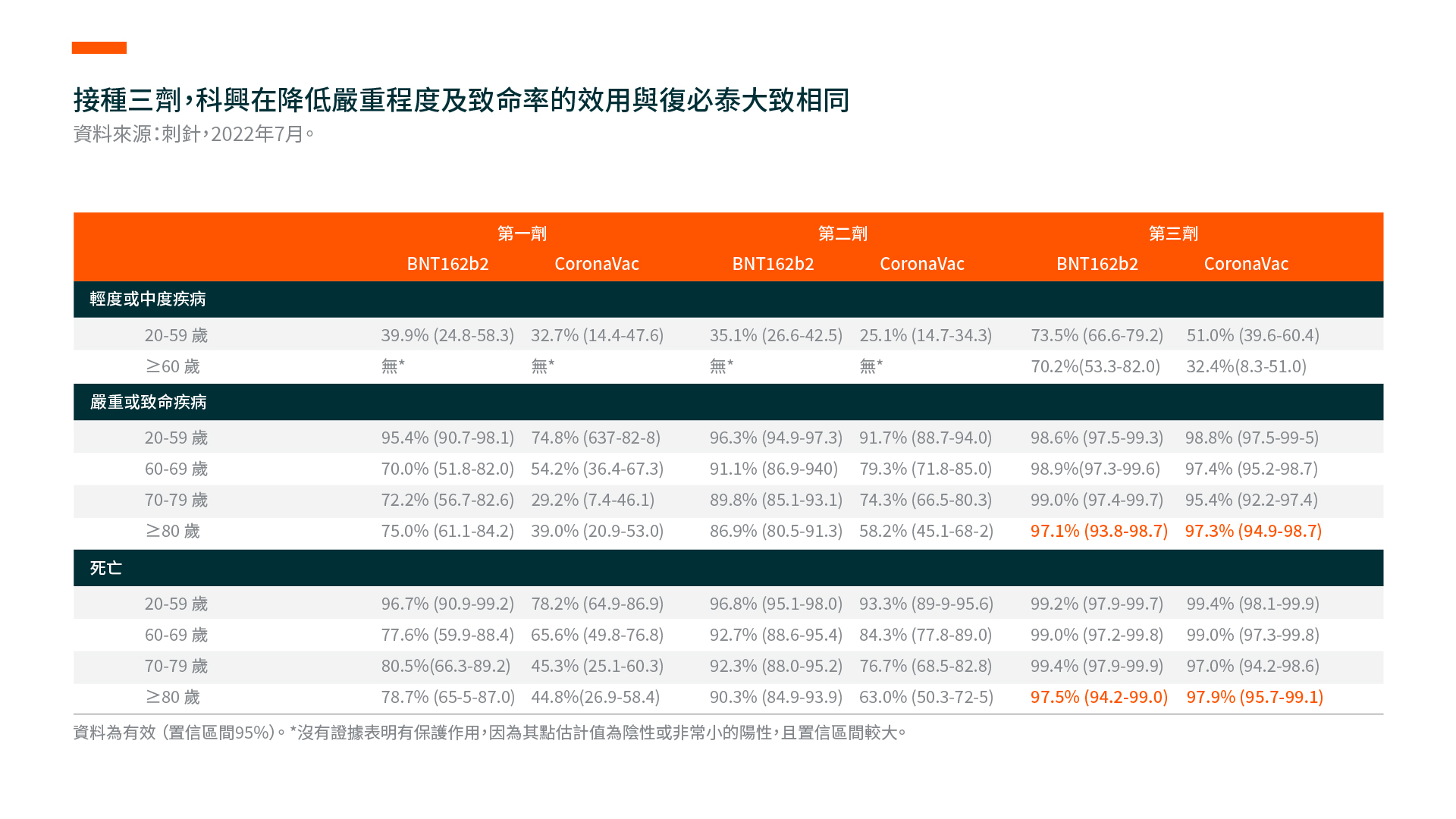
Task: Click cell 70.0% (51.8-82.0)
Action: coord(447,469)
